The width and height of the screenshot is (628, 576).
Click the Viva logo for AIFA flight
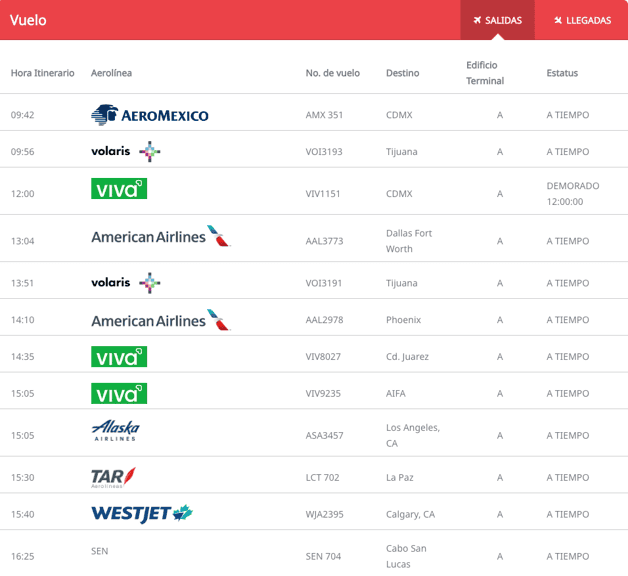point(119,393)
